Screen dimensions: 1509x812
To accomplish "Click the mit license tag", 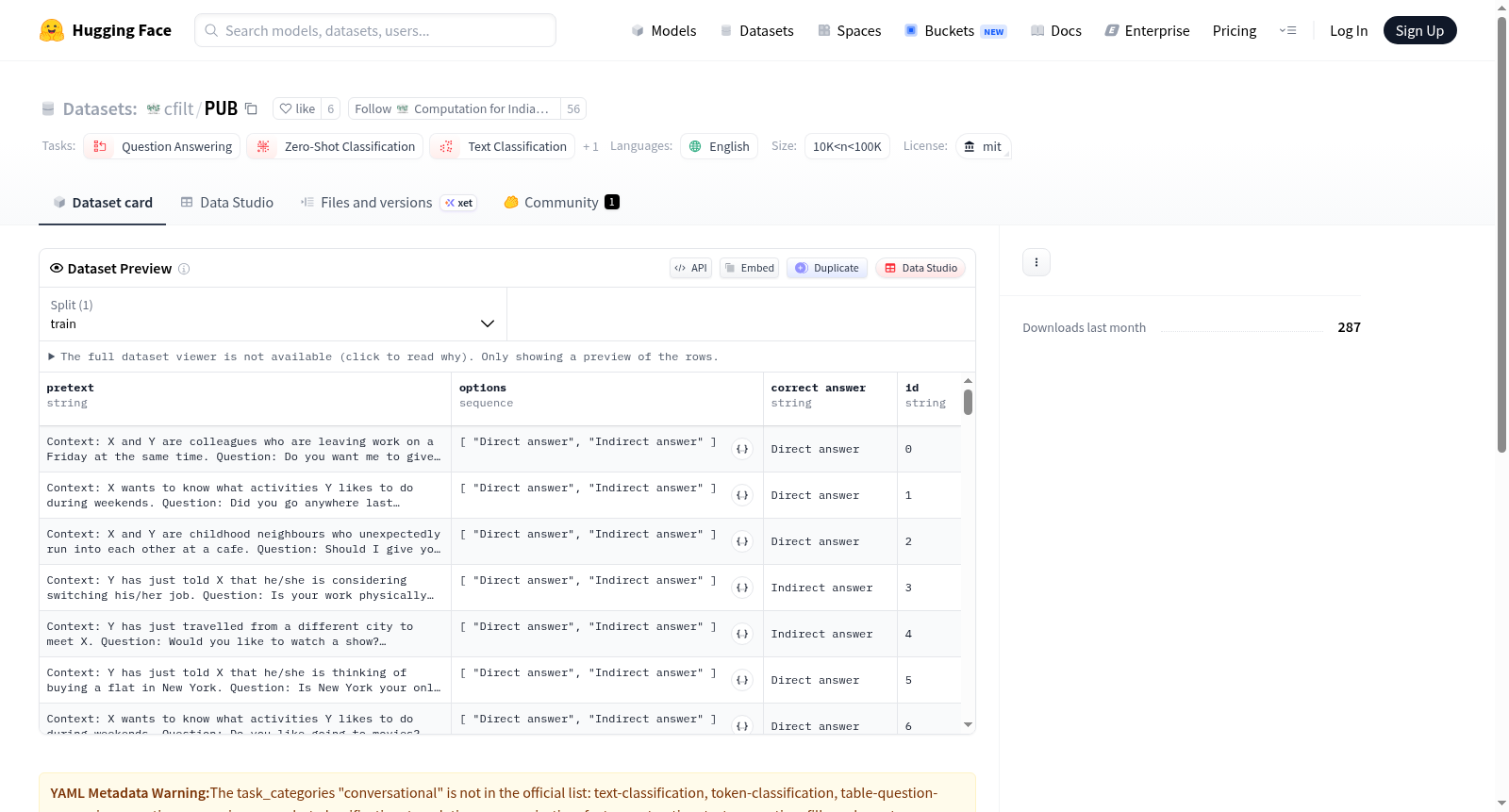I will click(984, 146).
